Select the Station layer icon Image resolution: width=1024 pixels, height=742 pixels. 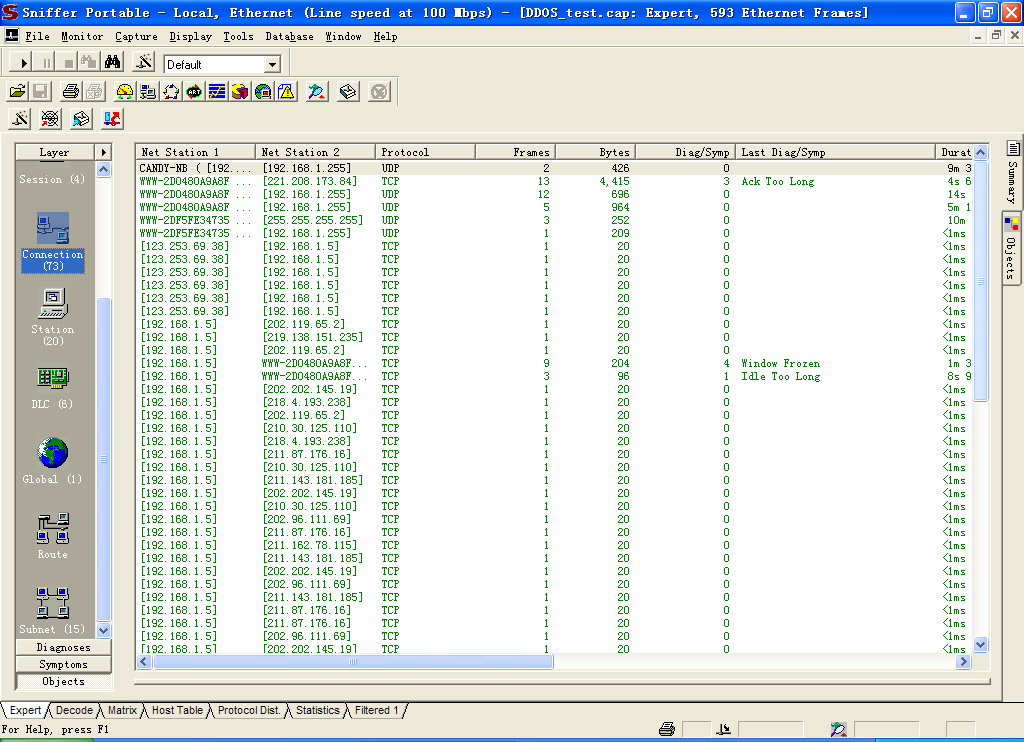click(x=52, y=303)
